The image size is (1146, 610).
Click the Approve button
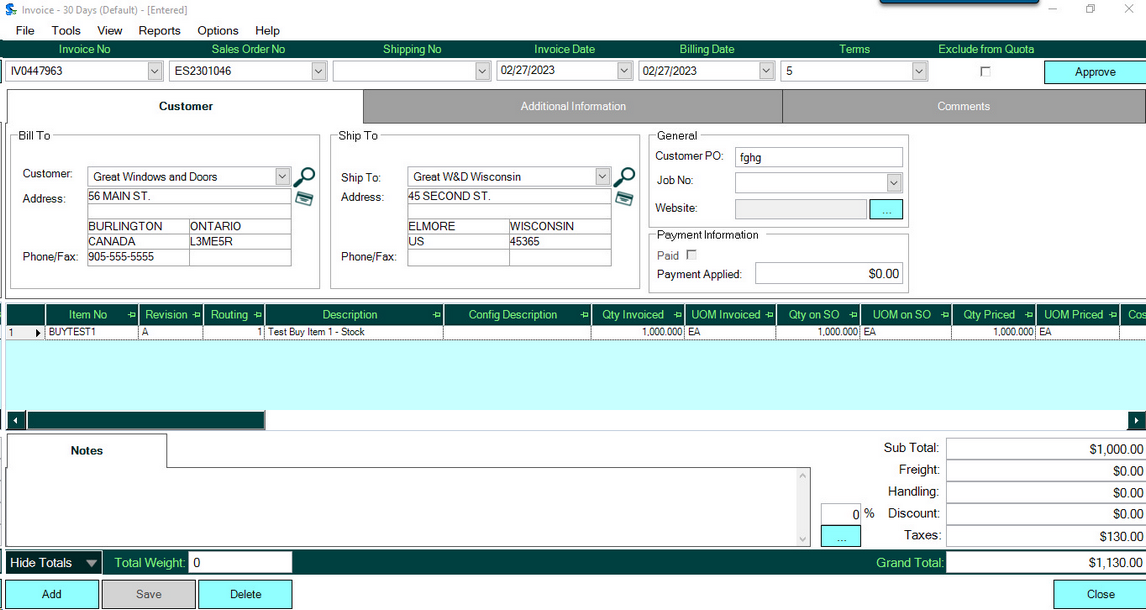[1095, 72]
